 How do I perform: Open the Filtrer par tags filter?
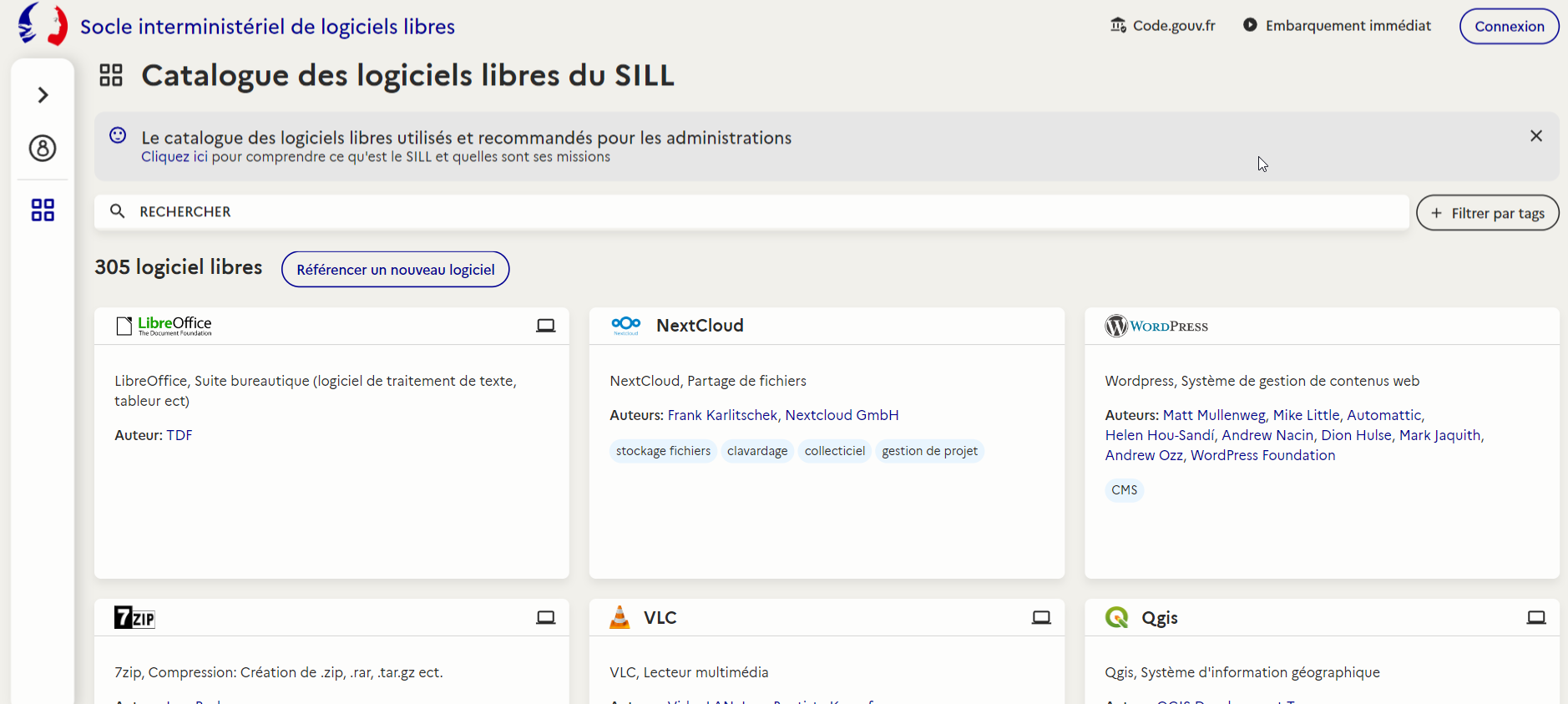[x=1487, y=213]
